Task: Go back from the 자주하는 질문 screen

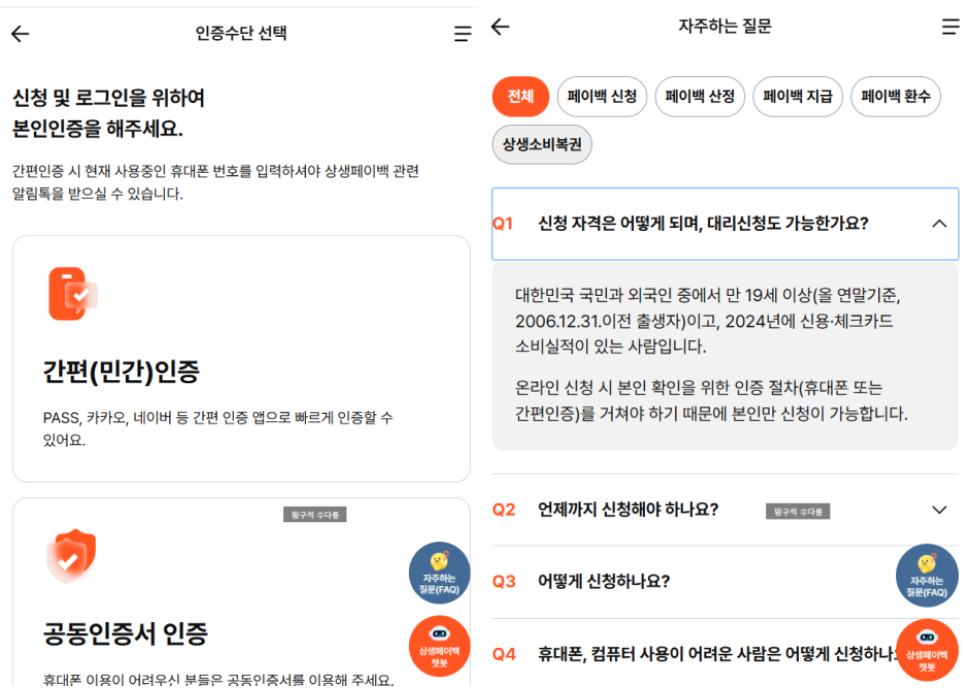Action: click(x=501, y=26)
